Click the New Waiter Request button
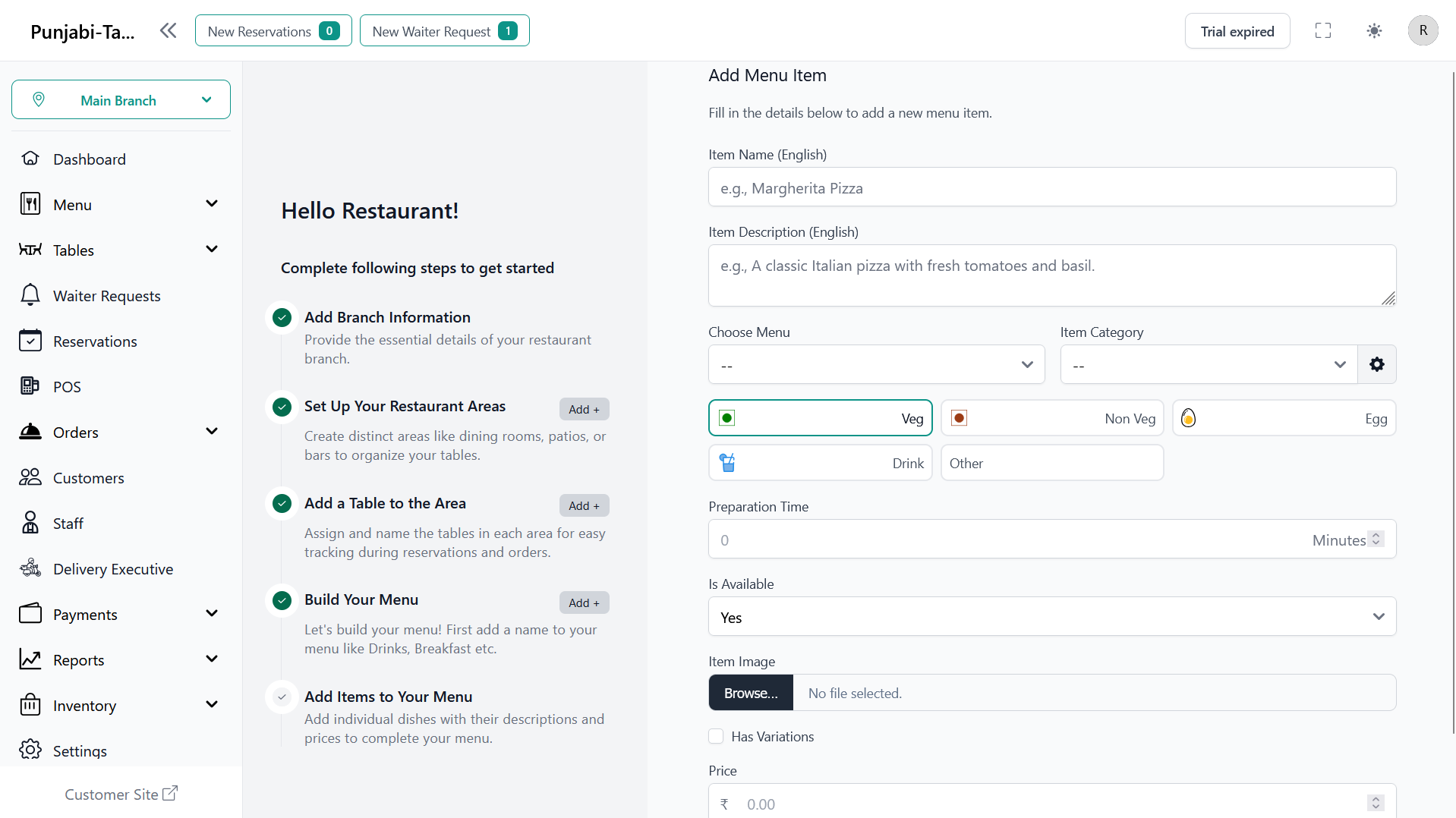Image resolution: width=1456 pixels, height=818 pixels. pos(444,31)
